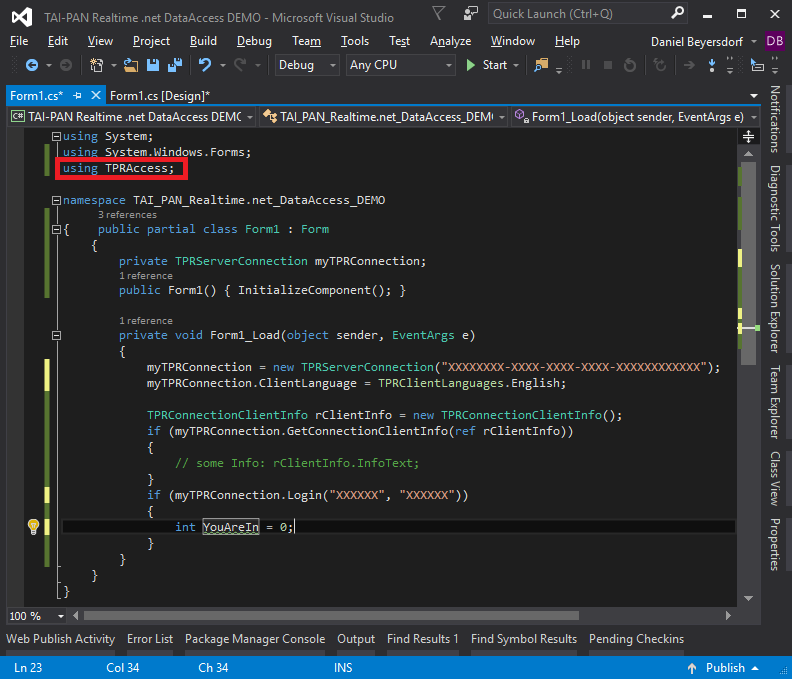Open the Tools menu
Viewport: 792px width, 679px height.
(355, 41)
